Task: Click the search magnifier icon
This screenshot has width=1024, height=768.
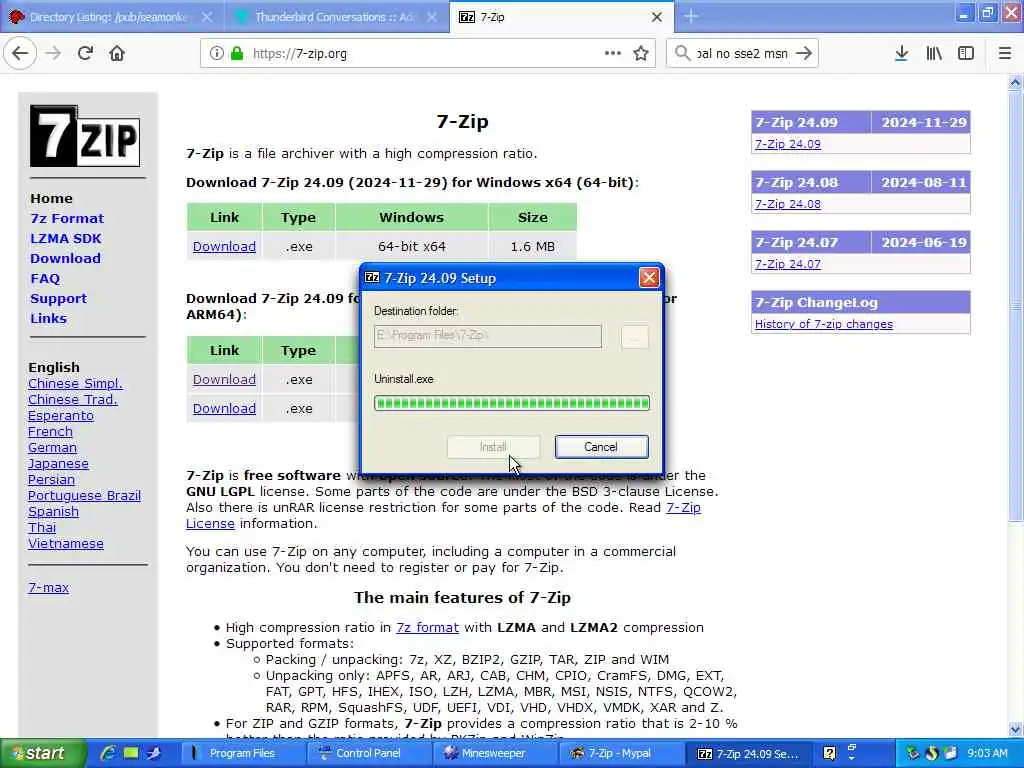Action: 682,54
